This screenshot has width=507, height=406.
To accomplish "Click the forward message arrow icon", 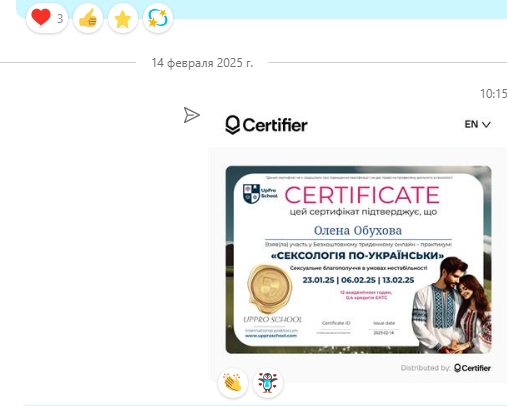I will point(191,115).
